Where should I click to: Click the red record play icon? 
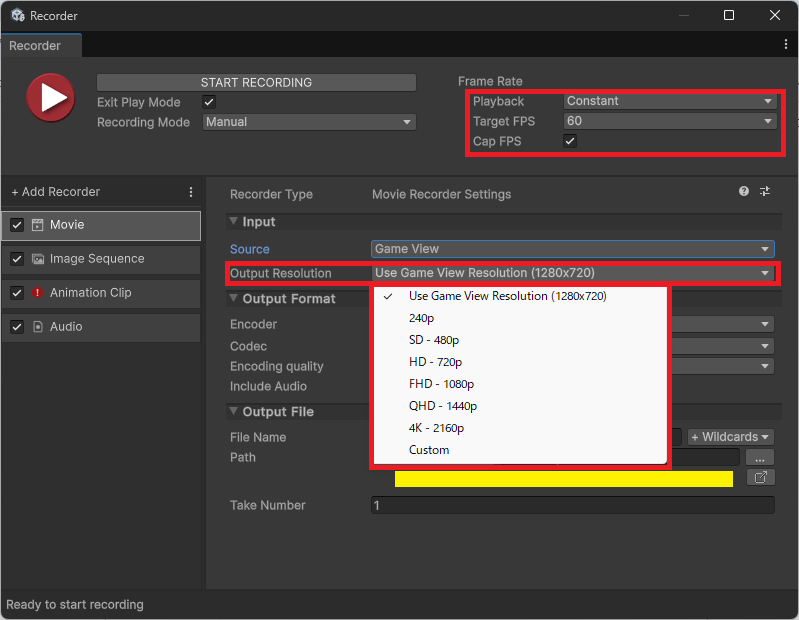(50, 98)
